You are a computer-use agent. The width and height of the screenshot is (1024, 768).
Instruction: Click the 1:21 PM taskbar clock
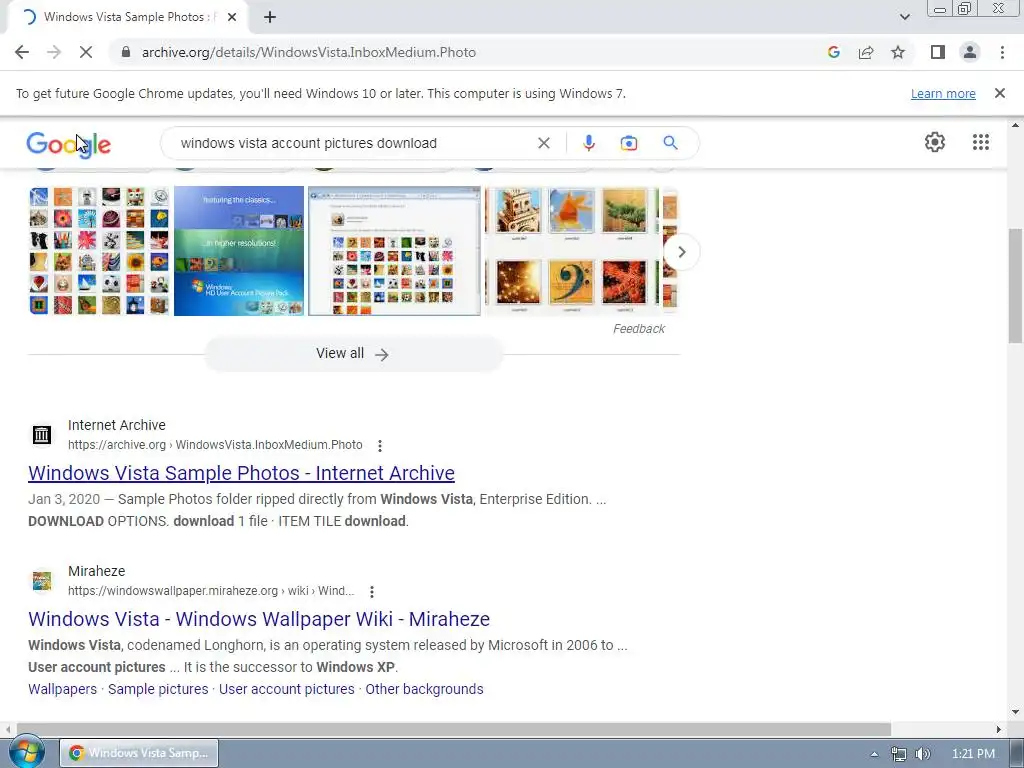coord(973,754)
